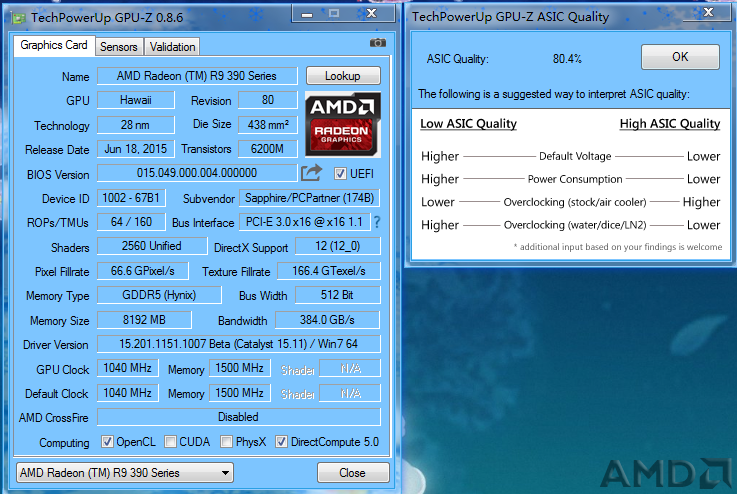Click Overclocking (water/dice/LN2) label
737x494 pixels.
tap(575, 225)
